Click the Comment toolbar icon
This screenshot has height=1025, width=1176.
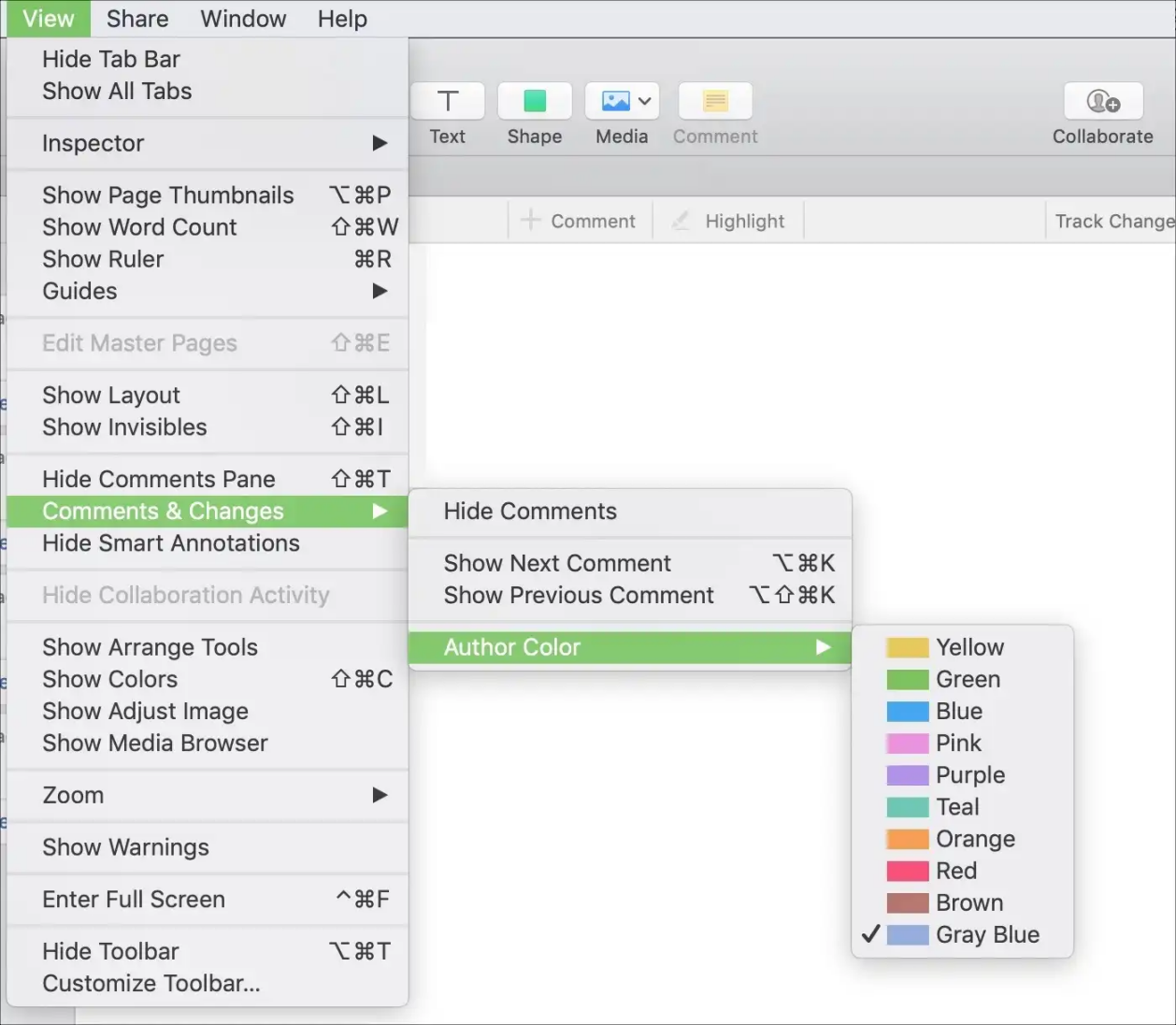(714, 101)
